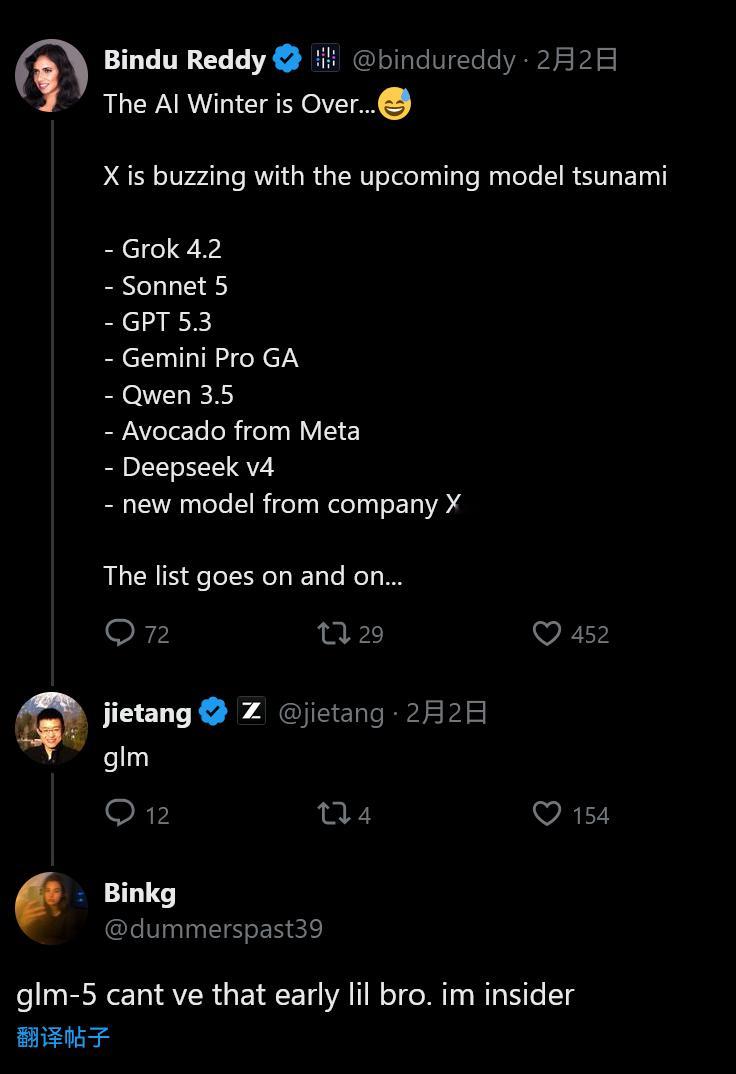Viewport: 736px width, 1074px height.
Task: Open Binkg's profile picture
Action: 52,908
